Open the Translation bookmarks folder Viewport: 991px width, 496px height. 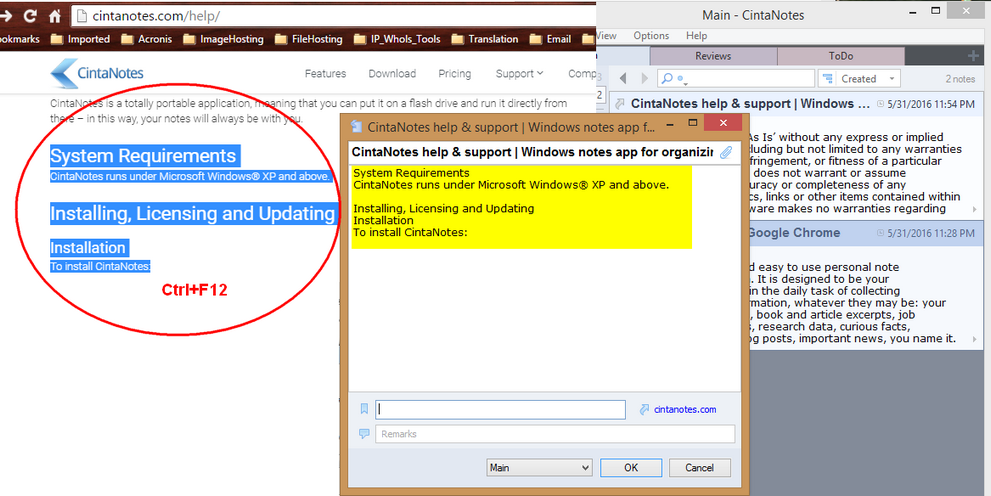(484, 39)
